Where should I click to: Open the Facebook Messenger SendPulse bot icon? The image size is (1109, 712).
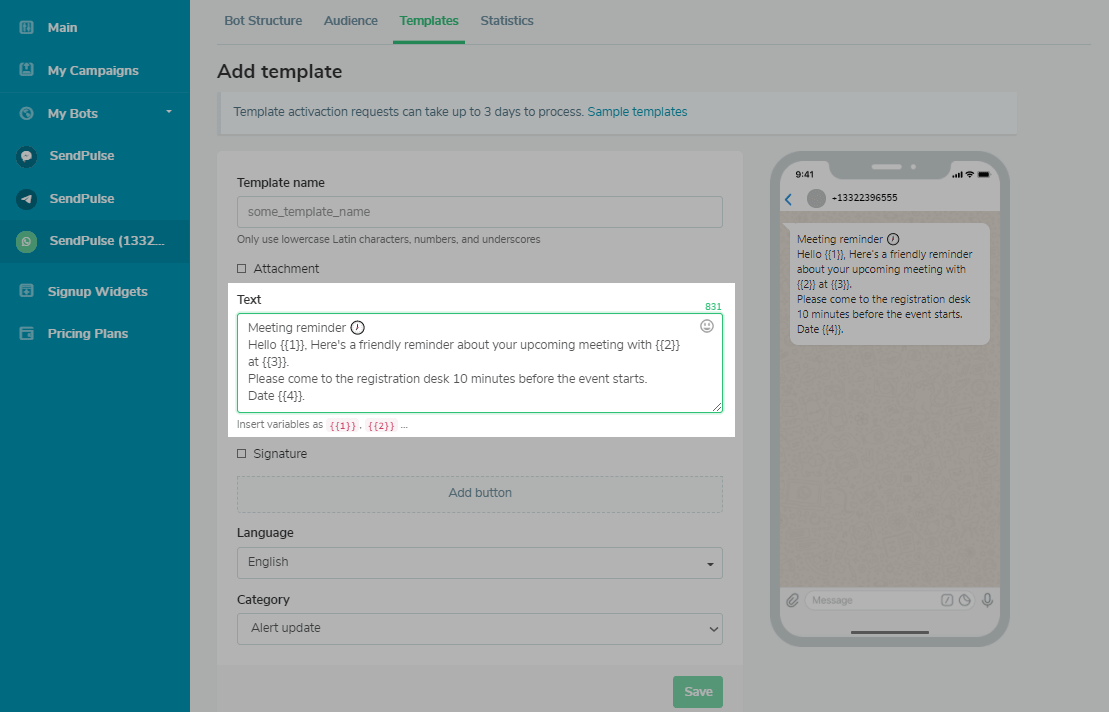tap(27, 156)
